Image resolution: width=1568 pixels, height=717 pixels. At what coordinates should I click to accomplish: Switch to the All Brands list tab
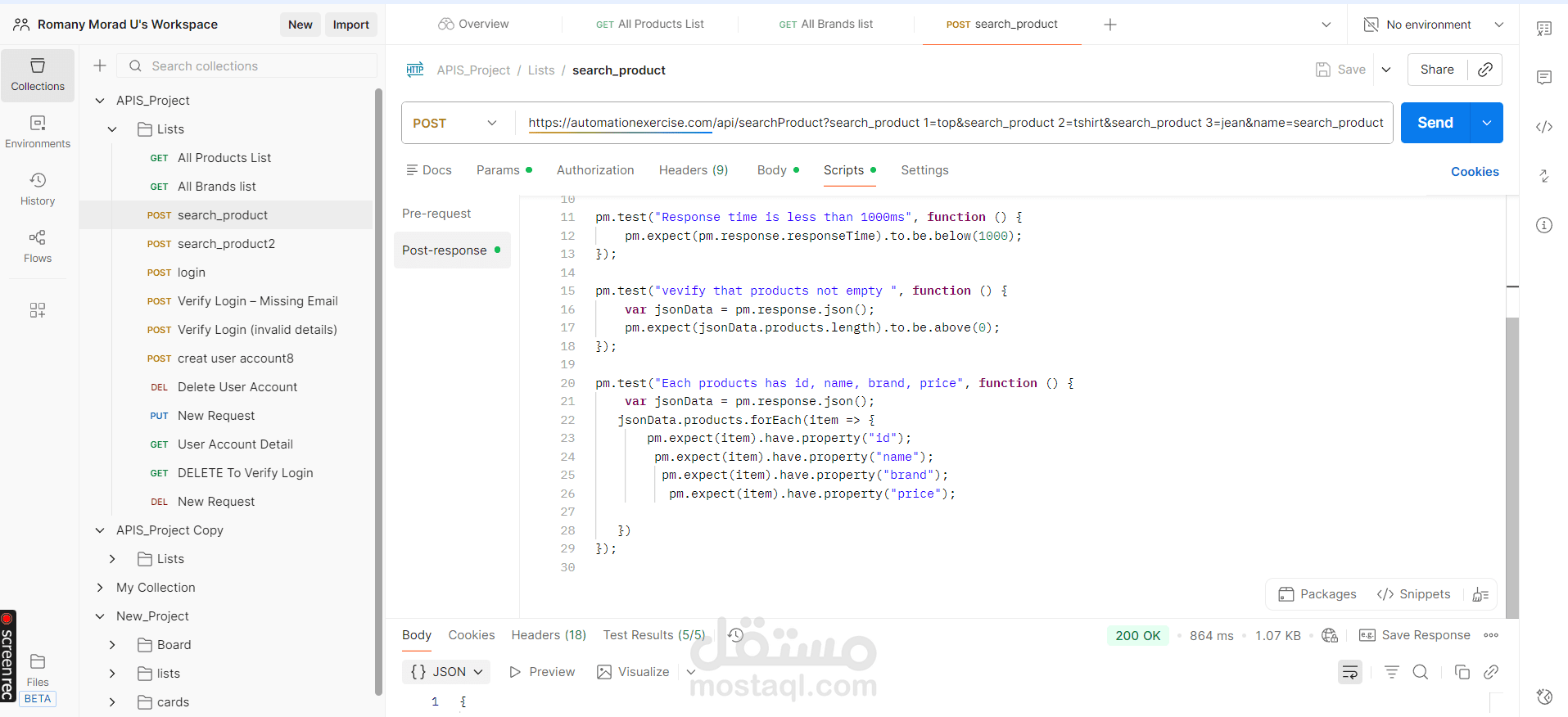825,25
